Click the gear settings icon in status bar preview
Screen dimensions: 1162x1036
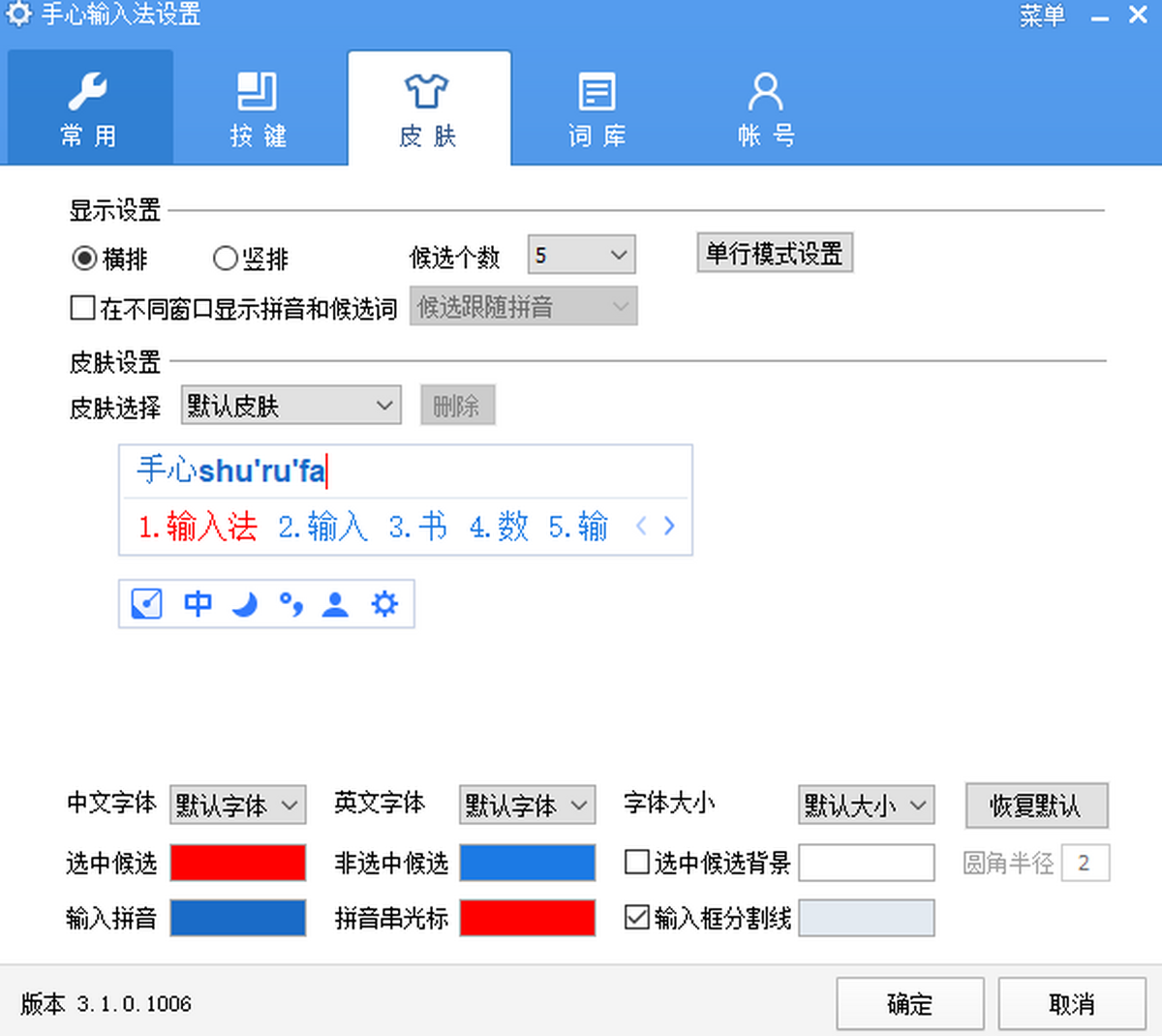tap(384, 604)
